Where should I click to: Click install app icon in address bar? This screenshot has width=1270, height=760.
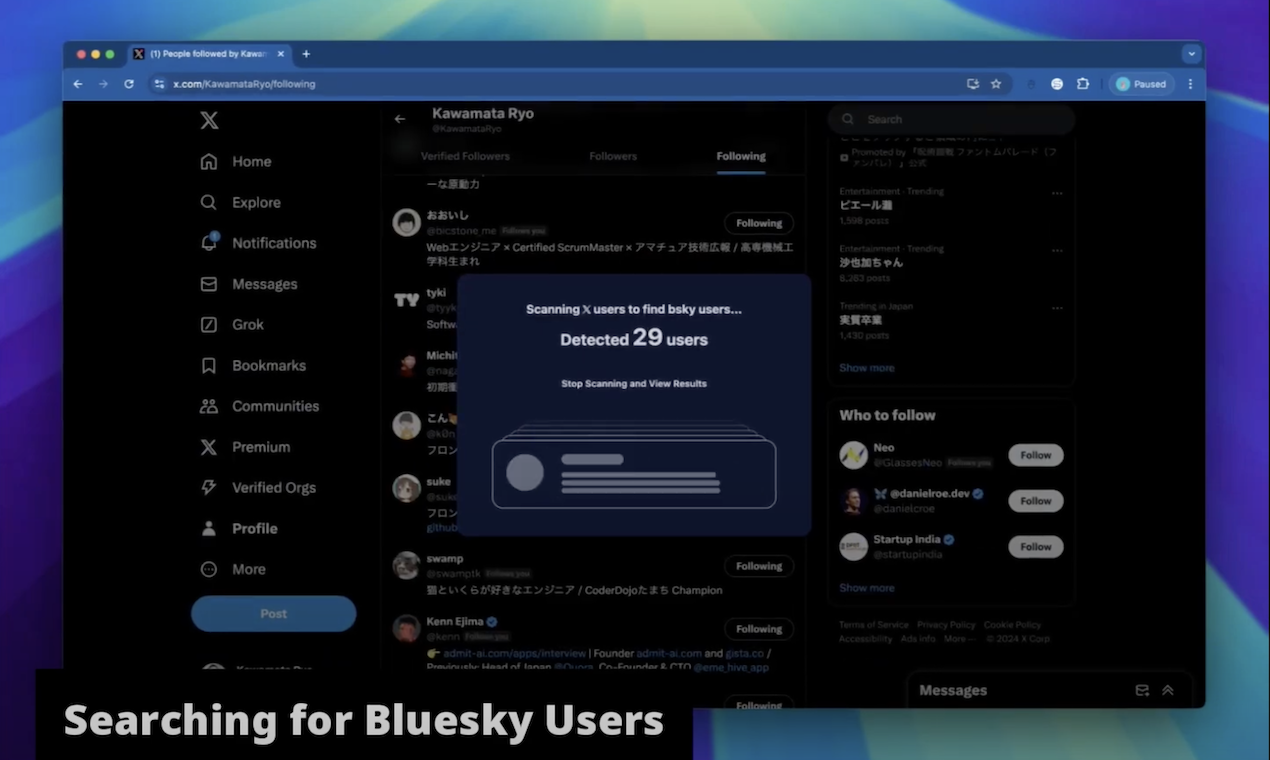(973, 84)
